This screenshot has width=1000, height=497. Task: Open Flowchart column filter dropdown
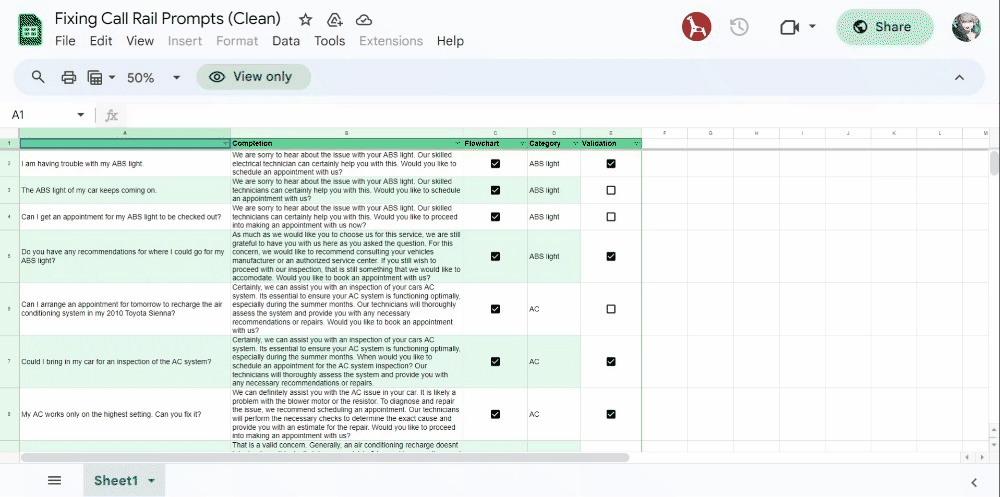(522, 144)
